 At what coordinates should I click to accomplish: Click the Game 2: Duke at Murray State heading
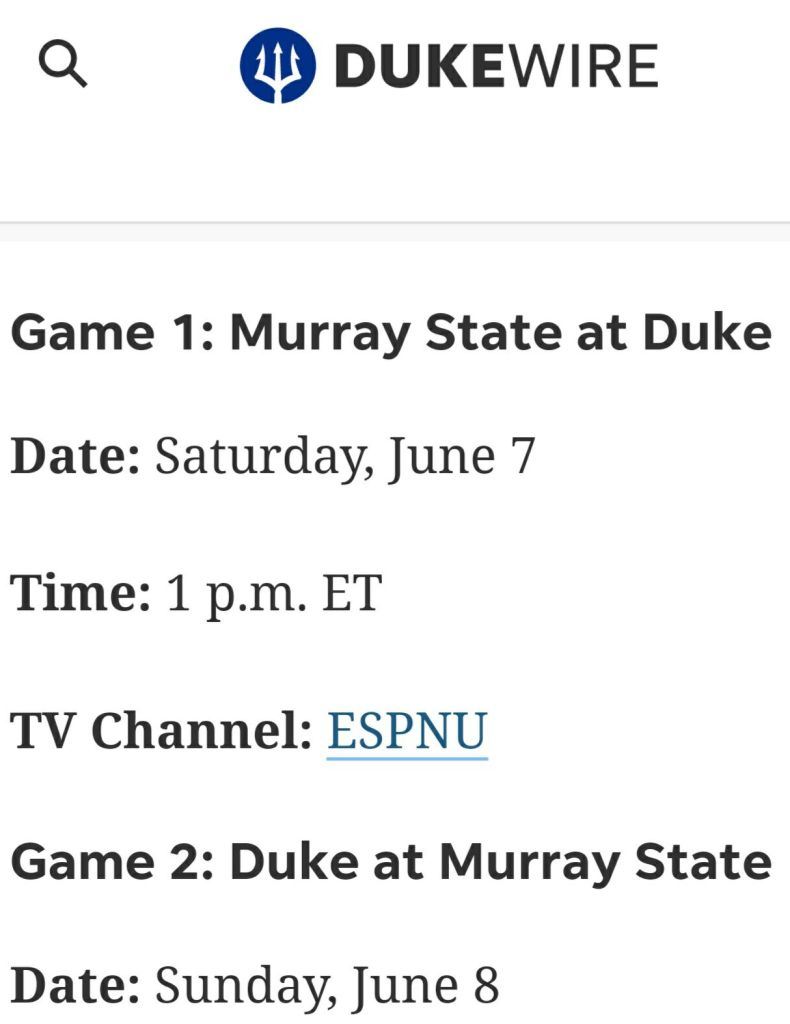click(x=391, y=862)
